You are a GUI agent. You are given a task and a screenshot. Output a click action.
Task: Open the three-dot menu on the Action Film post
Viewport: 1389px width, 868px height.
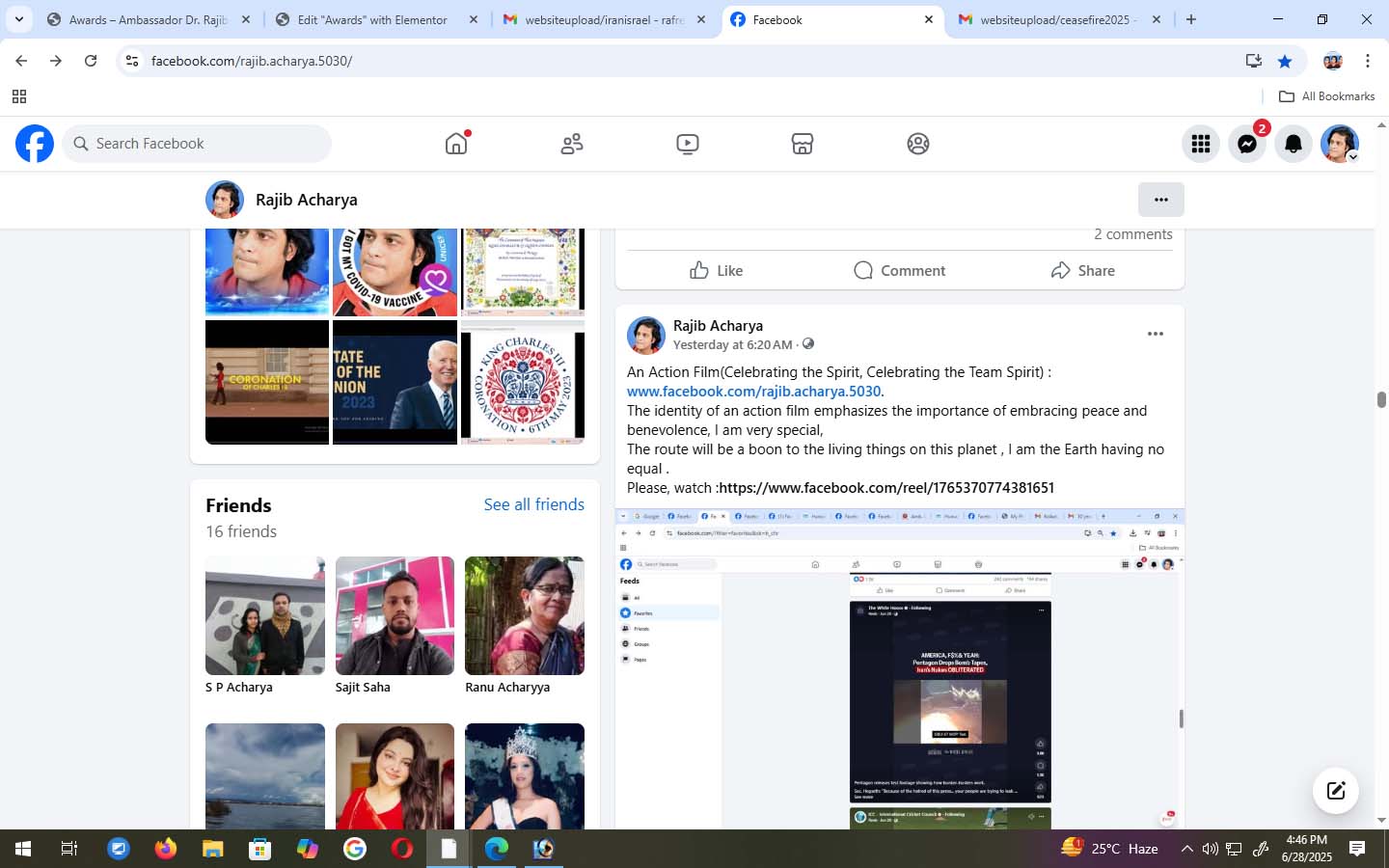pos(1156,334)
